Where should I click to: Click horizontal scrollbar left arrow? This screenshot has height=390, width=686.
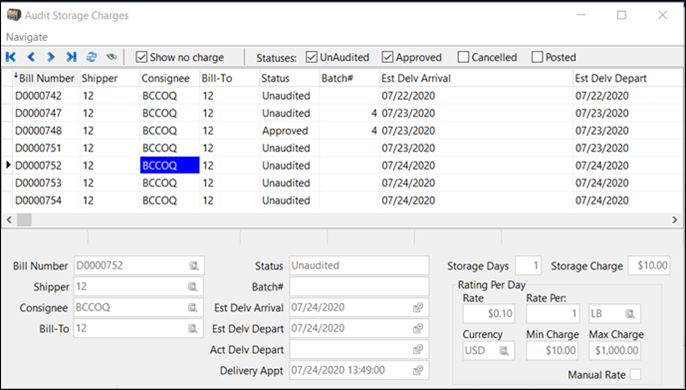coord(9,220)
